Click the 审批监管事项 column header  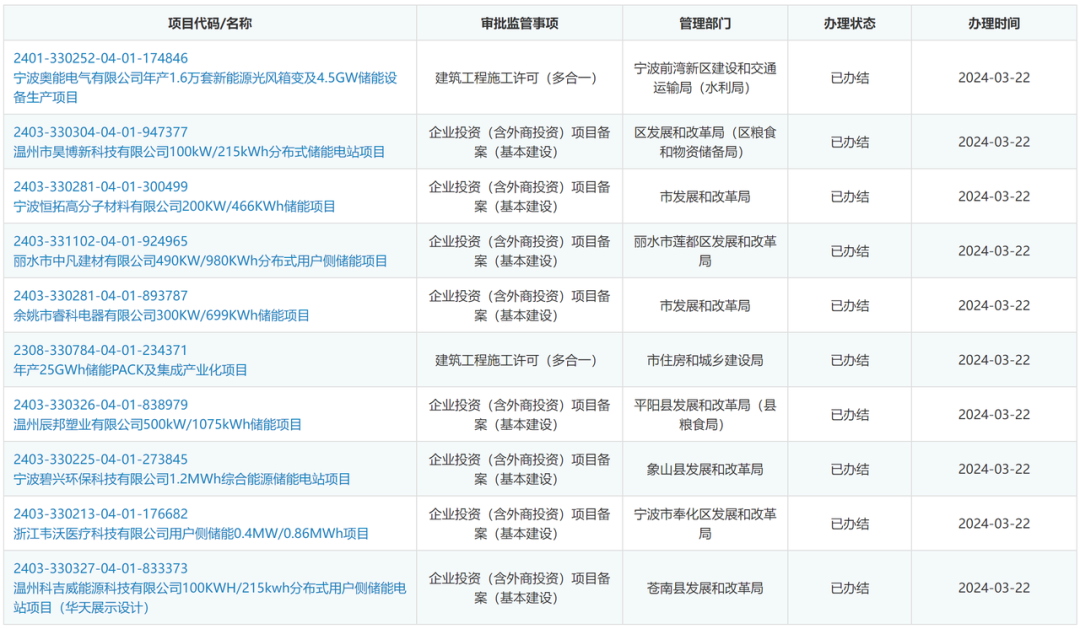519,23
